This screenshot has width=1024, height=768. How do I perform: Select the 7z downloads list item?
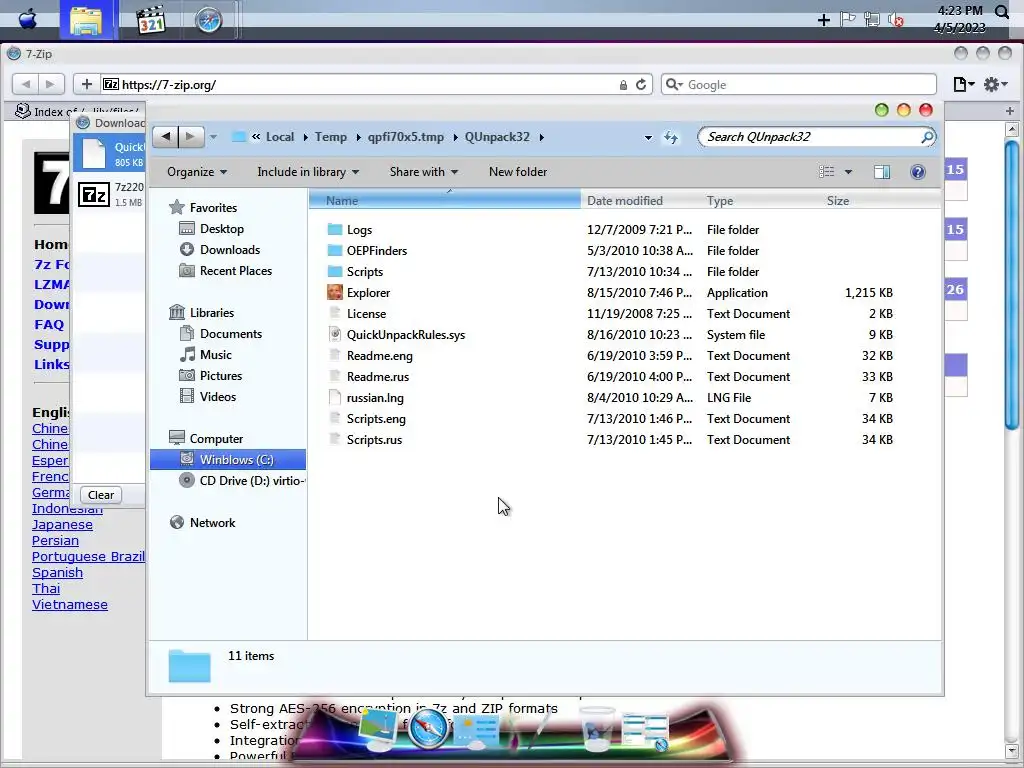(x=110, y=194)
